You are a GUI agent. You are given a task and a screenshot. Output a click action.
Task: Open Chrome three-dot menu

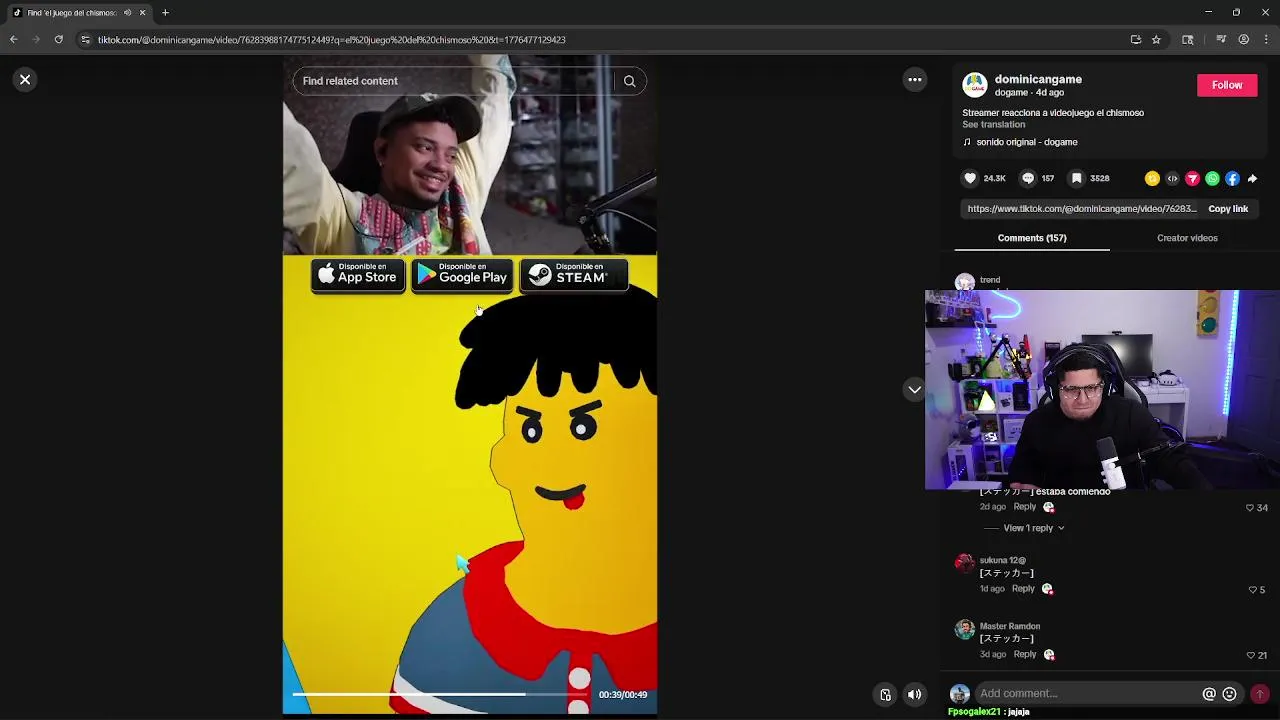tap(1267, 40)
